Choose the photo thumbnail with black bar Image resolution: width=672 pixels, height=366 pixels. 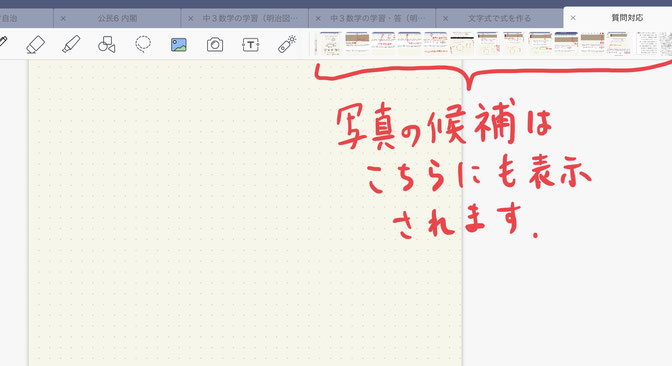[x=462, y=44]
